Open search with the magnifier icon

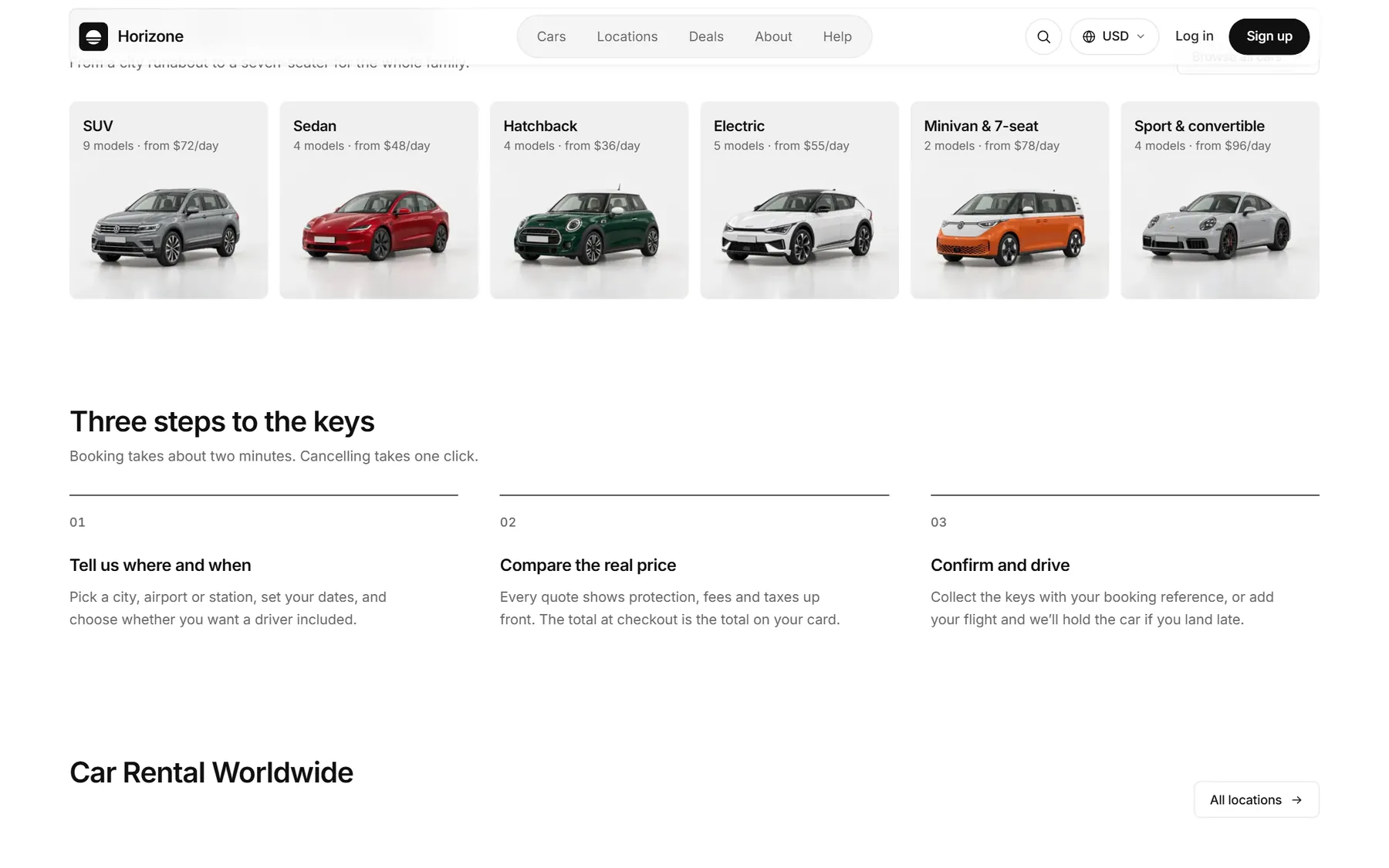[1043, 36]
